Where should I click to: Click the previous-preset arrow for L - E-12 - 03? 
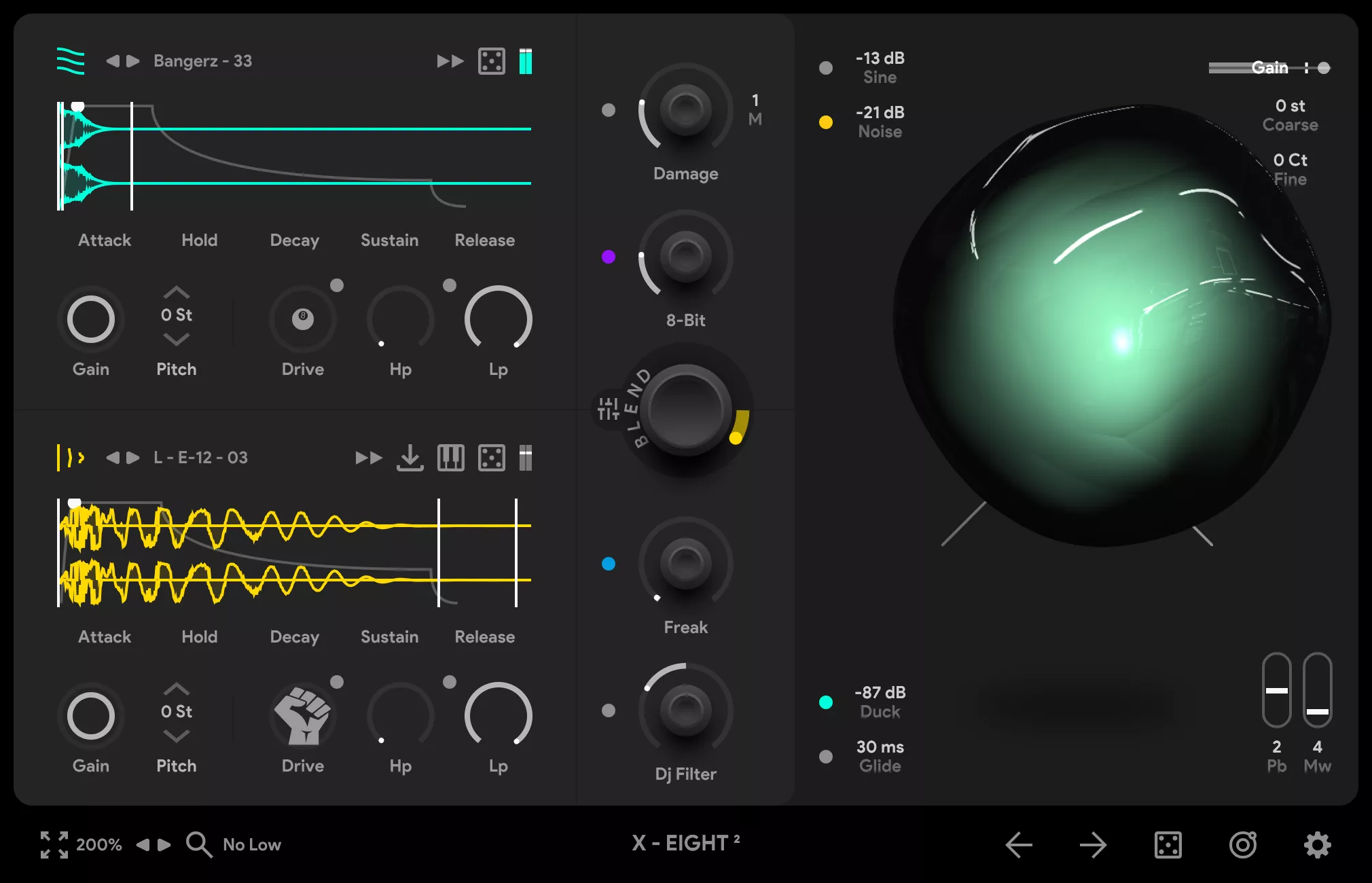[x=114, y=458]
